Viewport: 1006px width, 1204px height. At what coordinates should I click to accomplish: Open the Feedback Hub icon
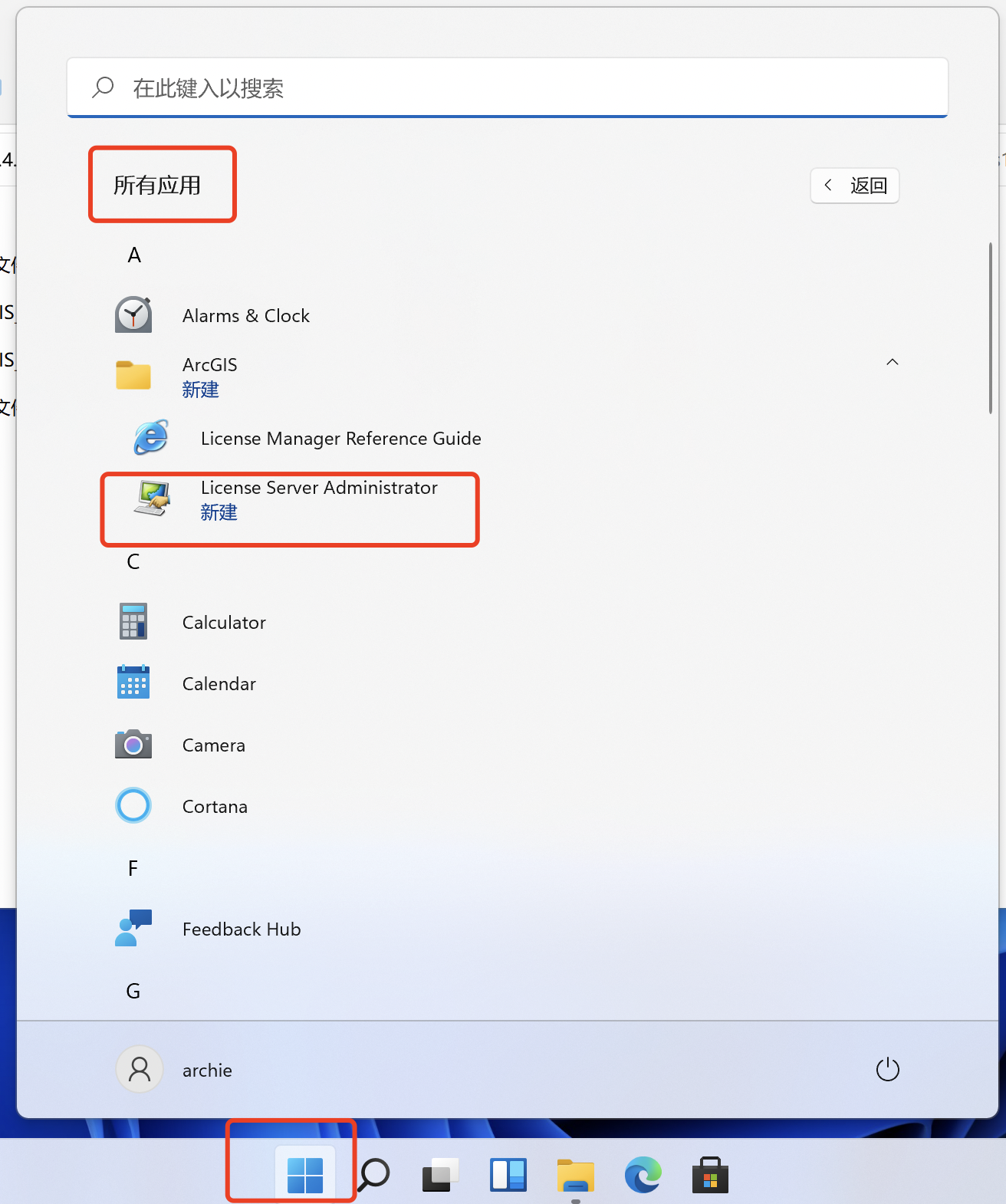(x=133, y=928)
